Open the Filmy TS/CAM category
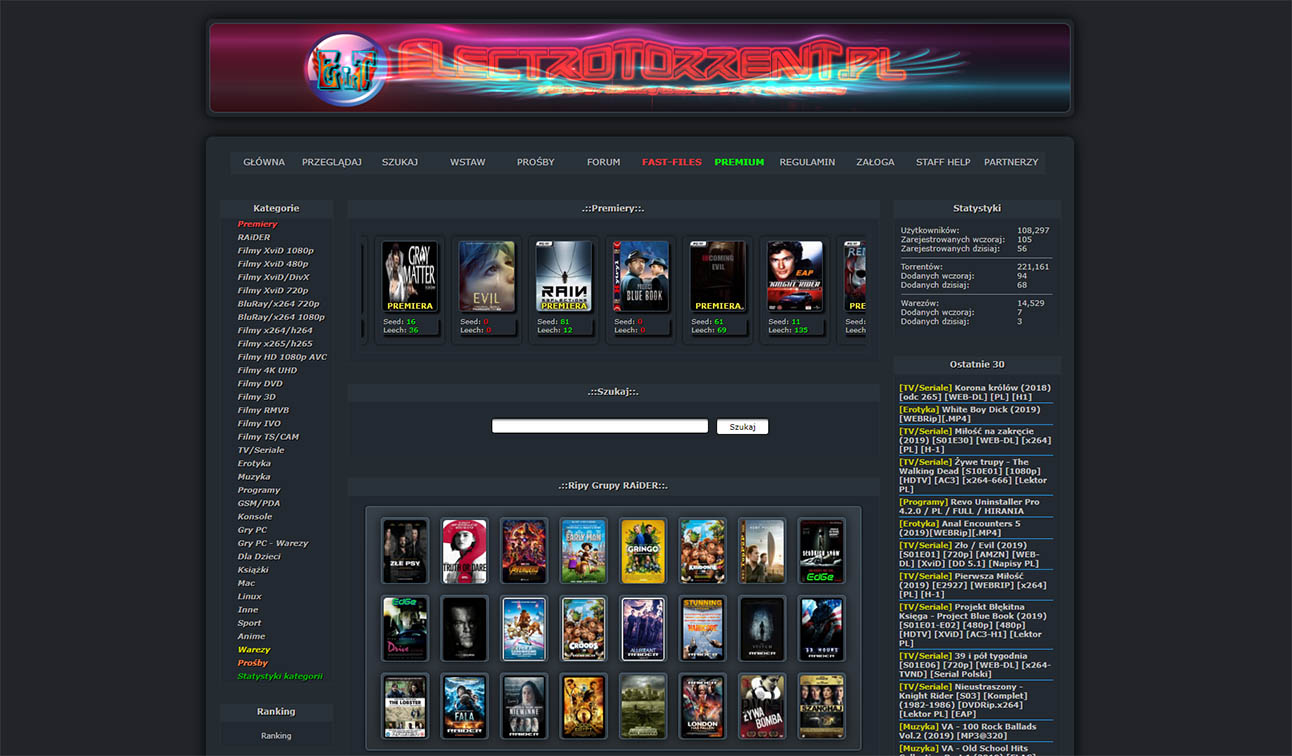The width and height of the screenshot is (1292, 756). [x=268, y=437]
